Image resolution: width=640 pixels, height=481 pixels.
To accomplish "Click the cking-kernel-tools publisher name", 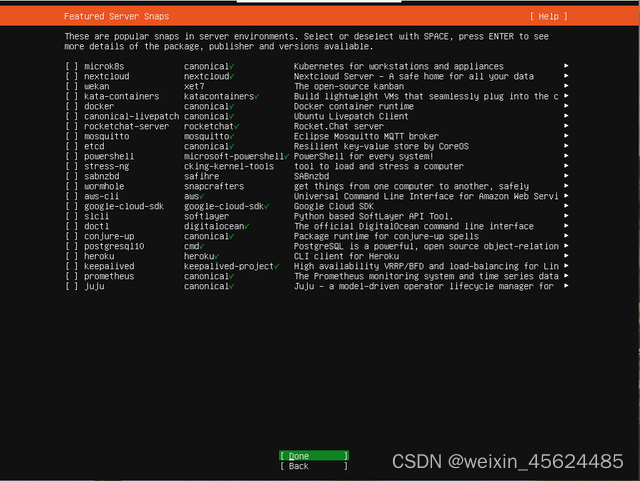I will pyautogui.click(x=229, y=166).
